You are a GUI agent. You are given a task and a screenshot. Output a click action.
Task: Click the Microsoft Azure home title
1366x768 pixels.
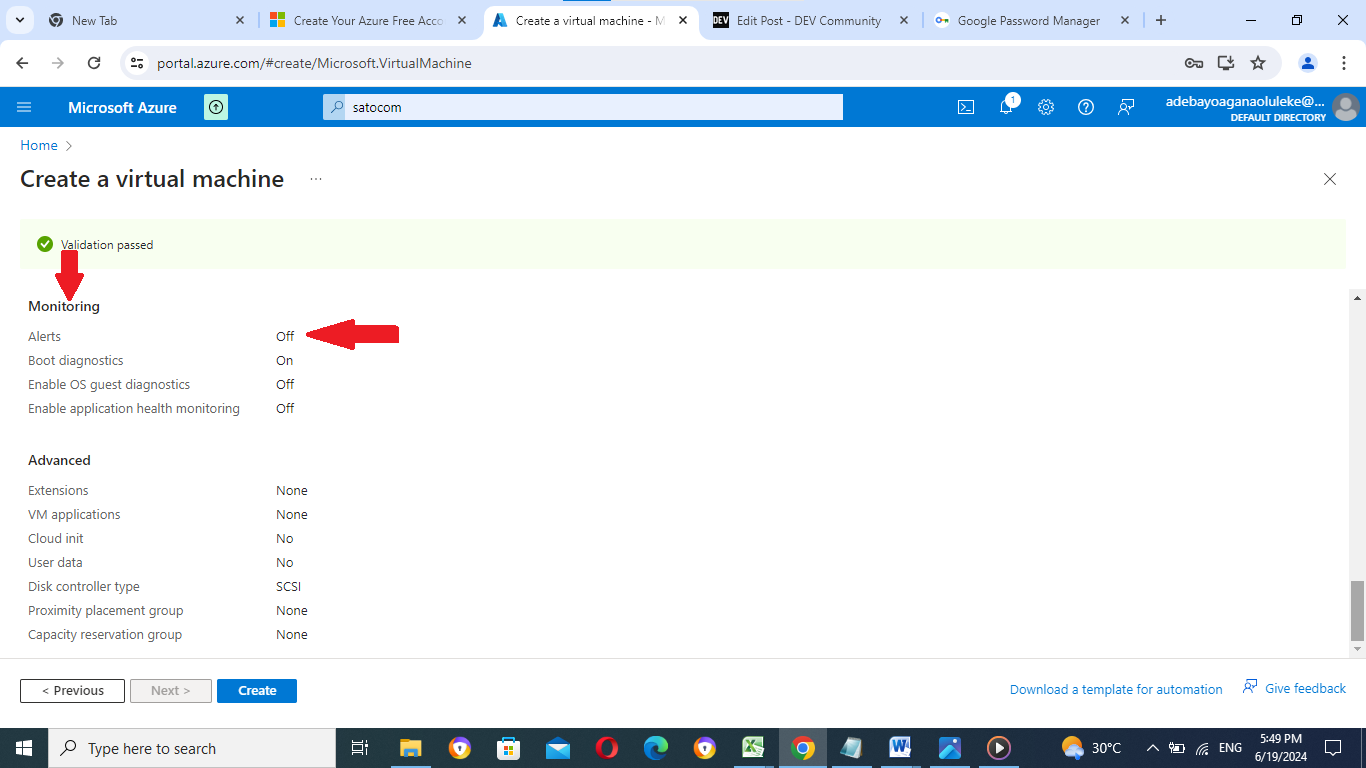122,107
